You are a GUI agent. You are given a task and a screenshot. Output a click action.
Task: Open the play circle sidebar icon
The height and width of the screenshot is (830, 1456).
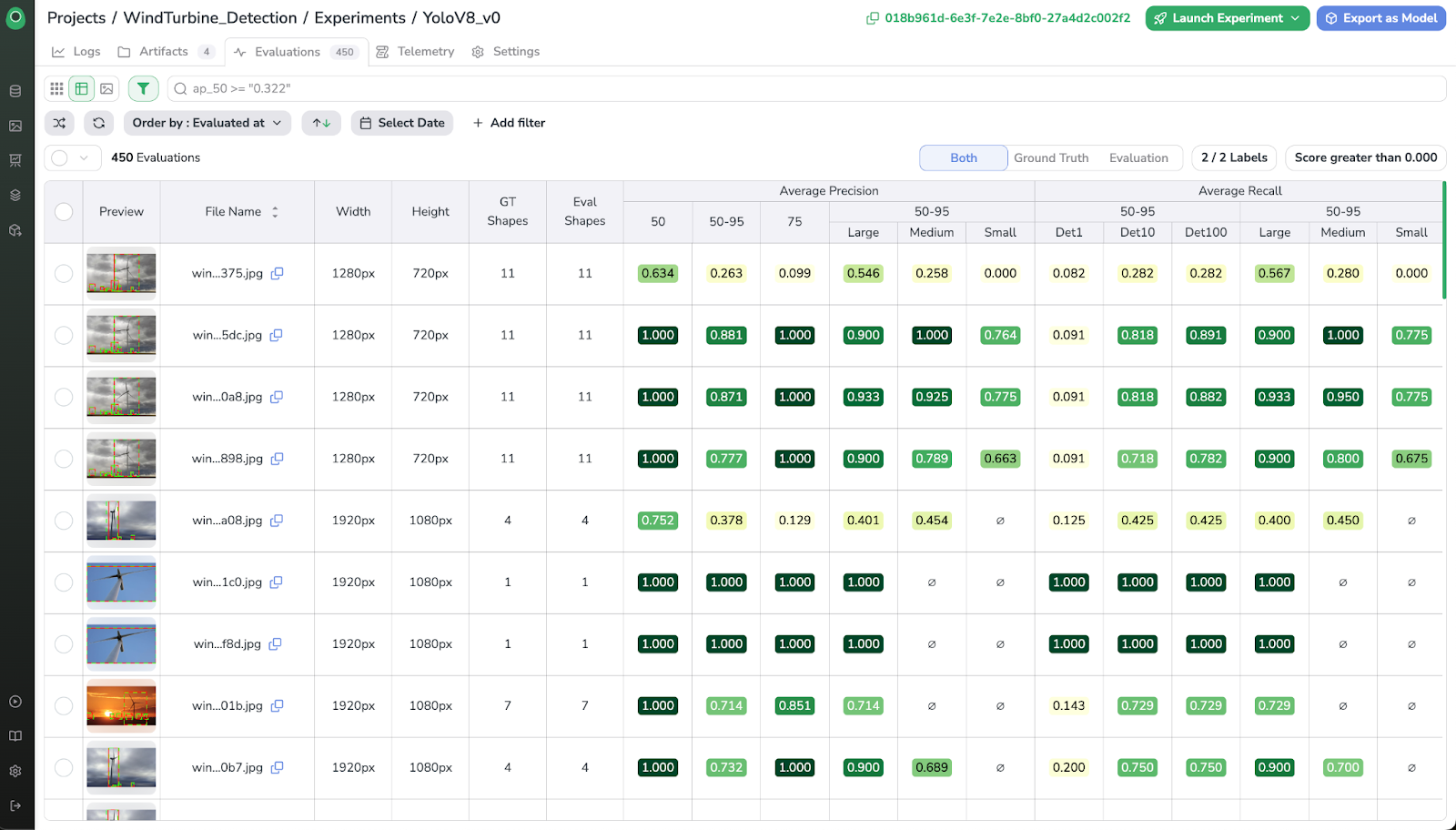coord(15,702)
